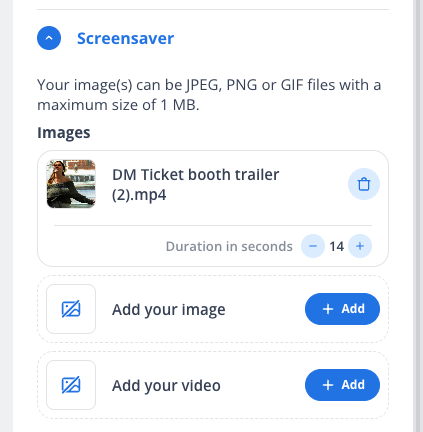Image resolution: width=423 pixels, height=432 pixels.
Task: Click the vertical scrollbar on right edge
Action: click(417, 216)
